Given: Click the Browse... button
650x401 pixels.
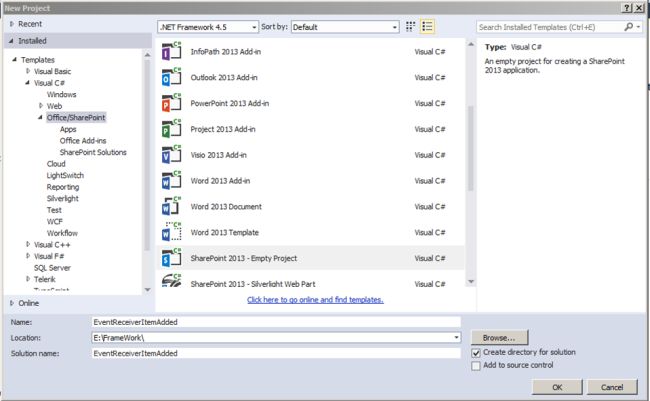Looking at the screenshot, I should (x=500, y=338).
